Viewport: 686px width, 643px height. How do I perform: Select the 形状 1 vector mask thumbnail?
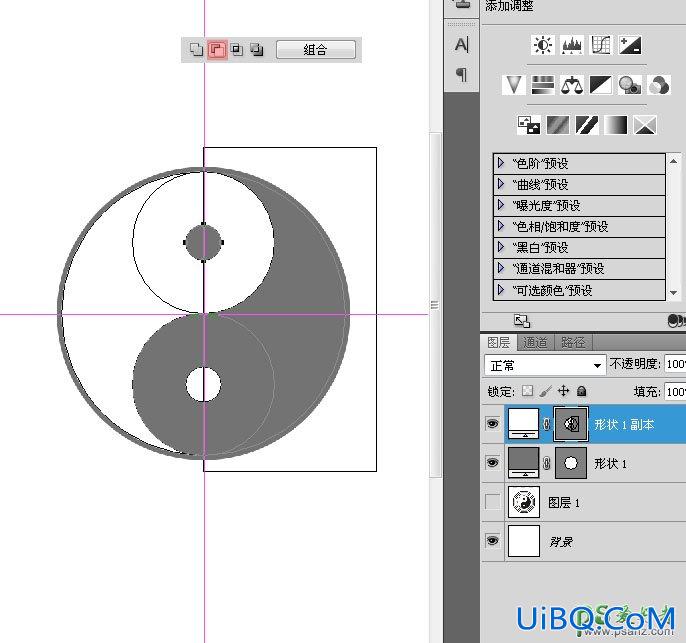click(571, 462)
